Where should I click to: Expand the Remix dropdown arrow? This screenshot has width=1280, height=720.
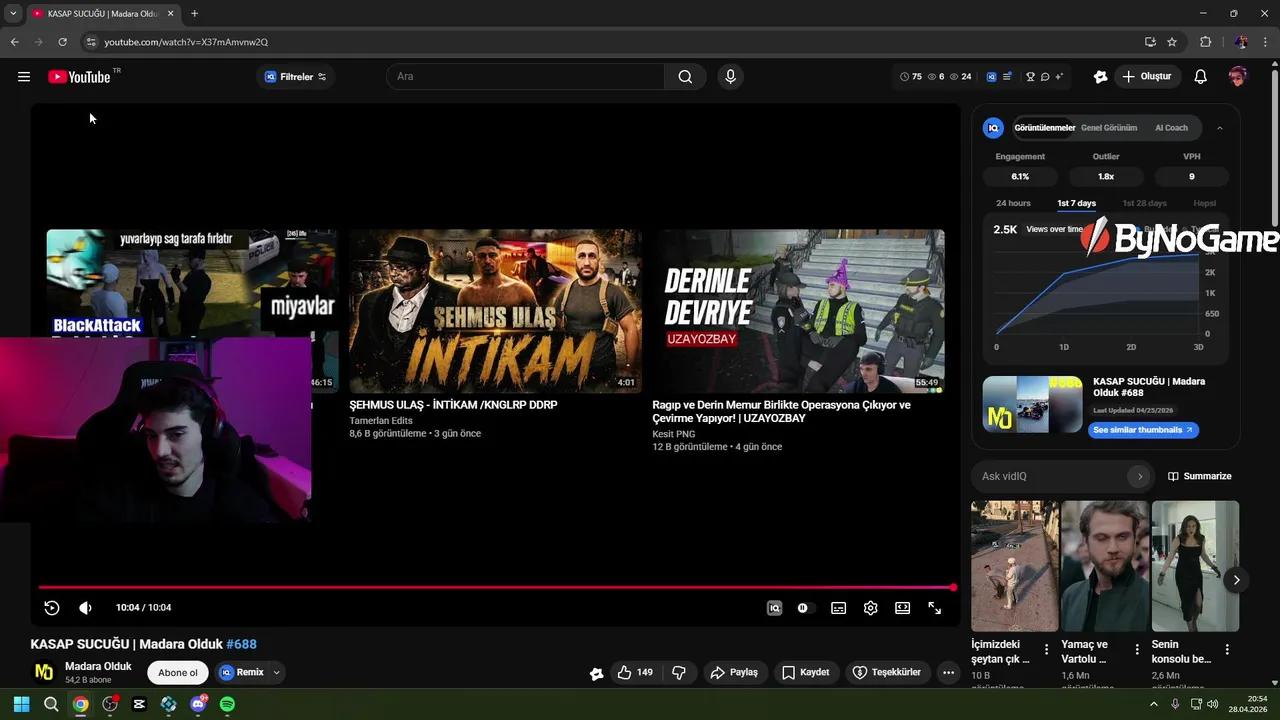(276, 673)
